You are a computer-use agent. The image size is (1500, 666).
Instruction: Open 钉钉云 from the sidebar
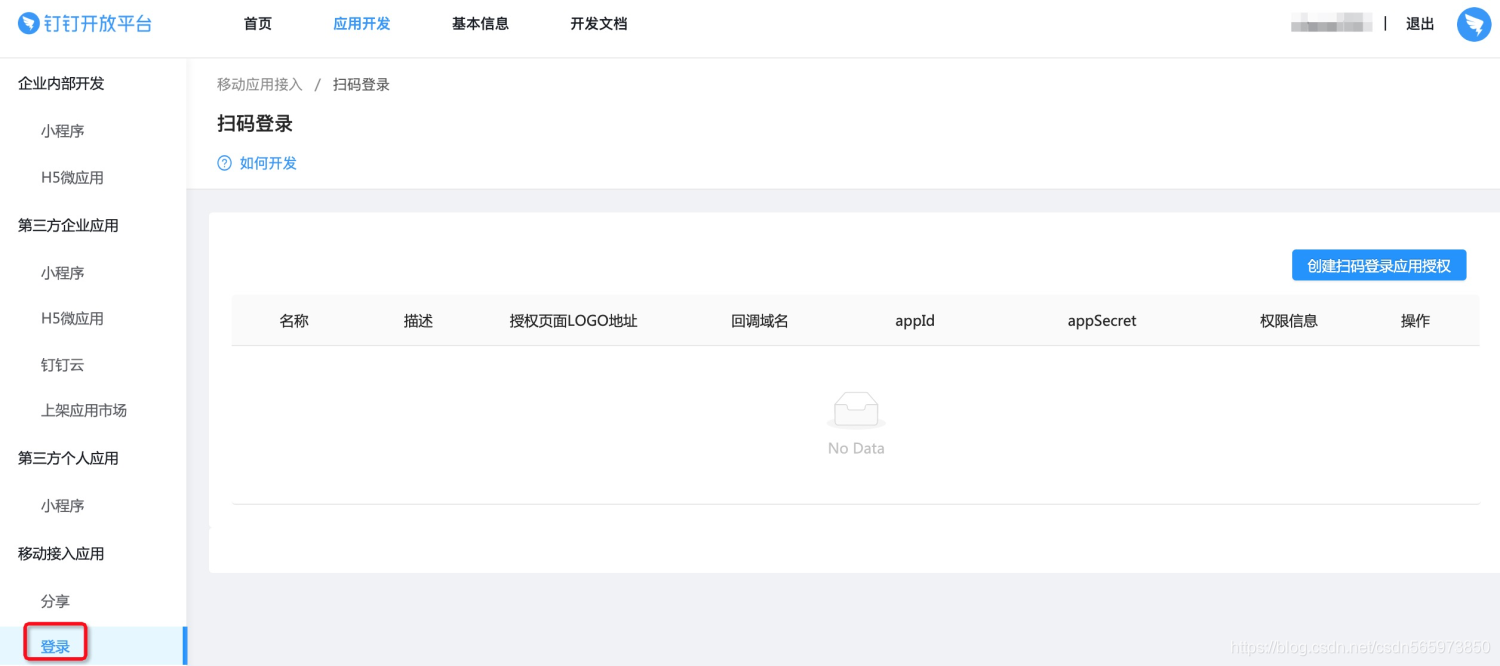pos(61,364)
